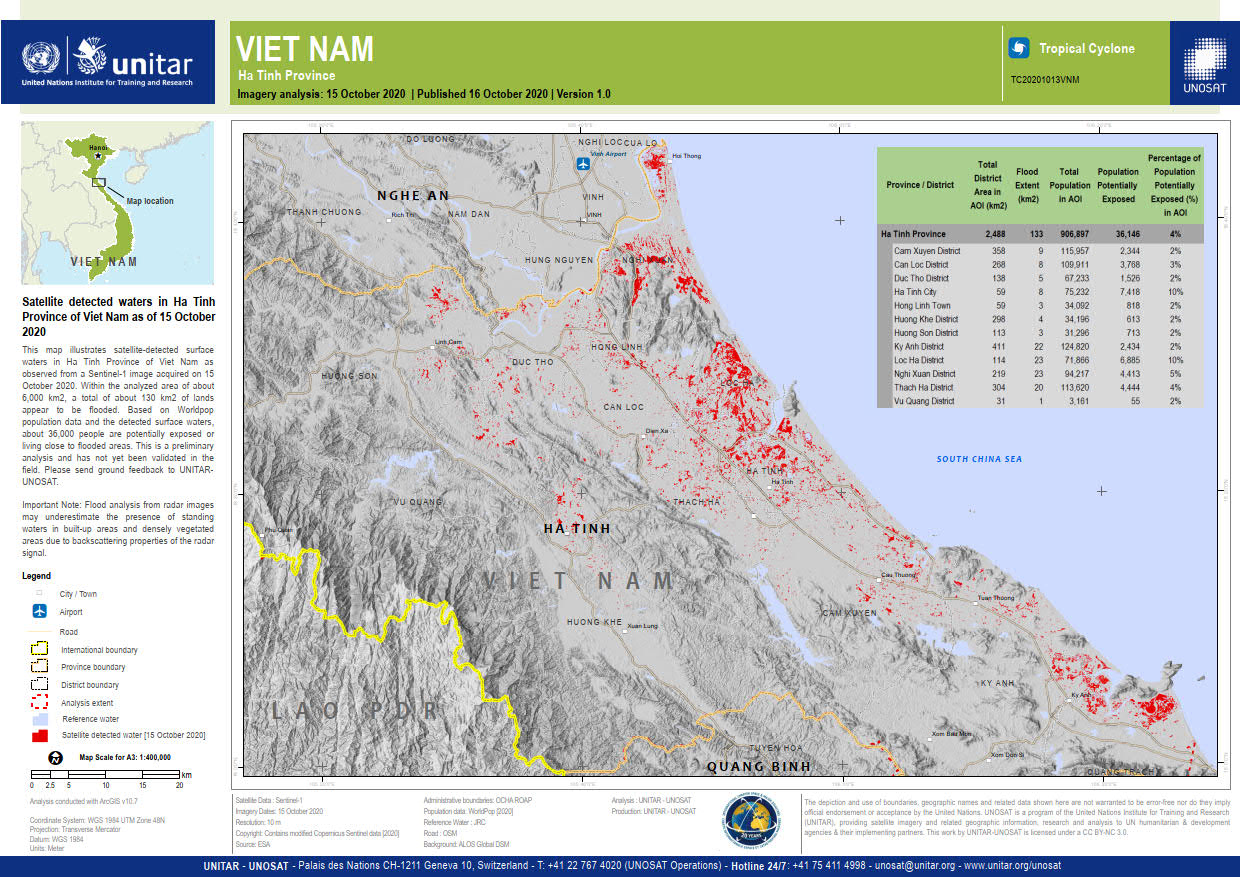The height and width of the screenshot is (877, 1240).
Task: Click the light blue Reference water swatch
Action: point(40,719)
